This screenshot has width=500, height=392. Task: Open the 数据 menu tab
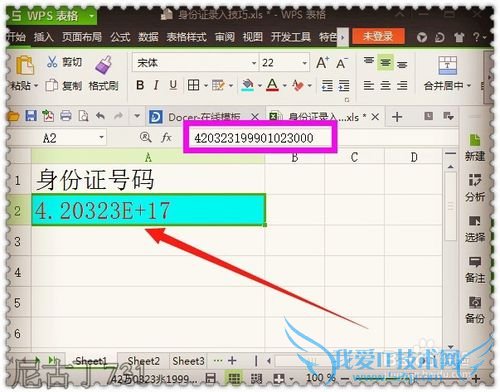coord(148,37)
